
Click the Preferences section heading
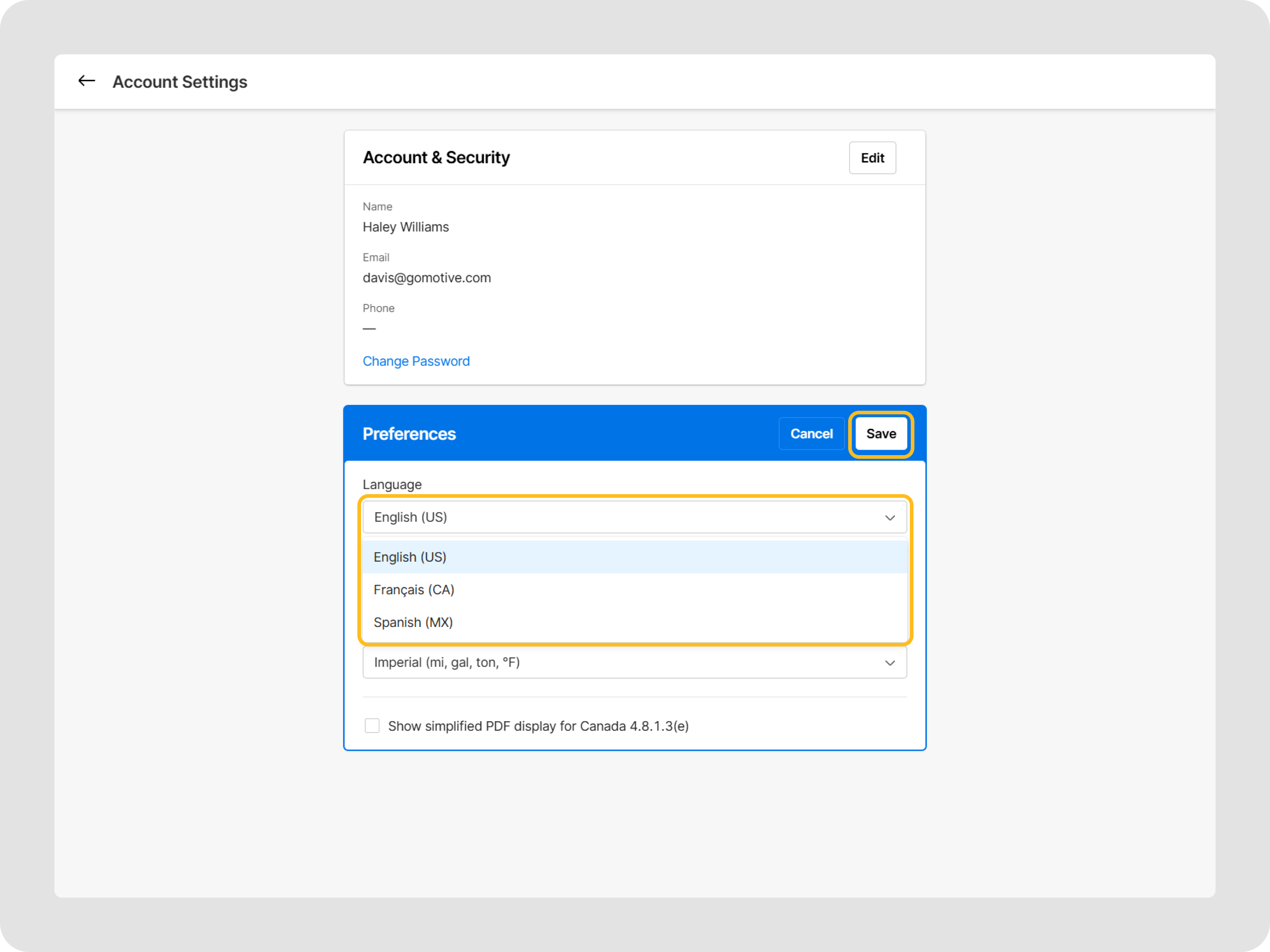click(x=409, y=434)
